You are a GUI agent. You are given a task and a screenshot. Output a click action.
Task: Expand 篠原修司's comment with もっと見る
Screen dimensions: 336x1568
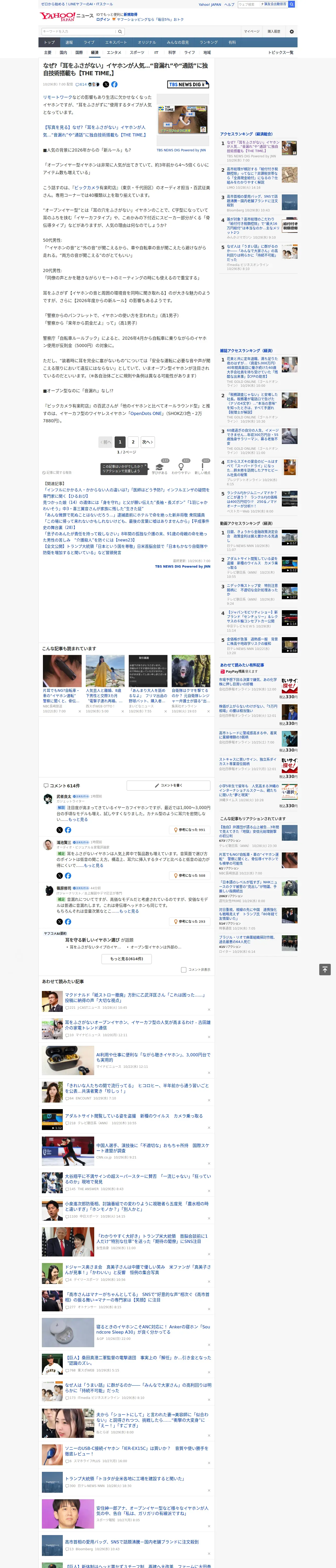click(129, 911)
